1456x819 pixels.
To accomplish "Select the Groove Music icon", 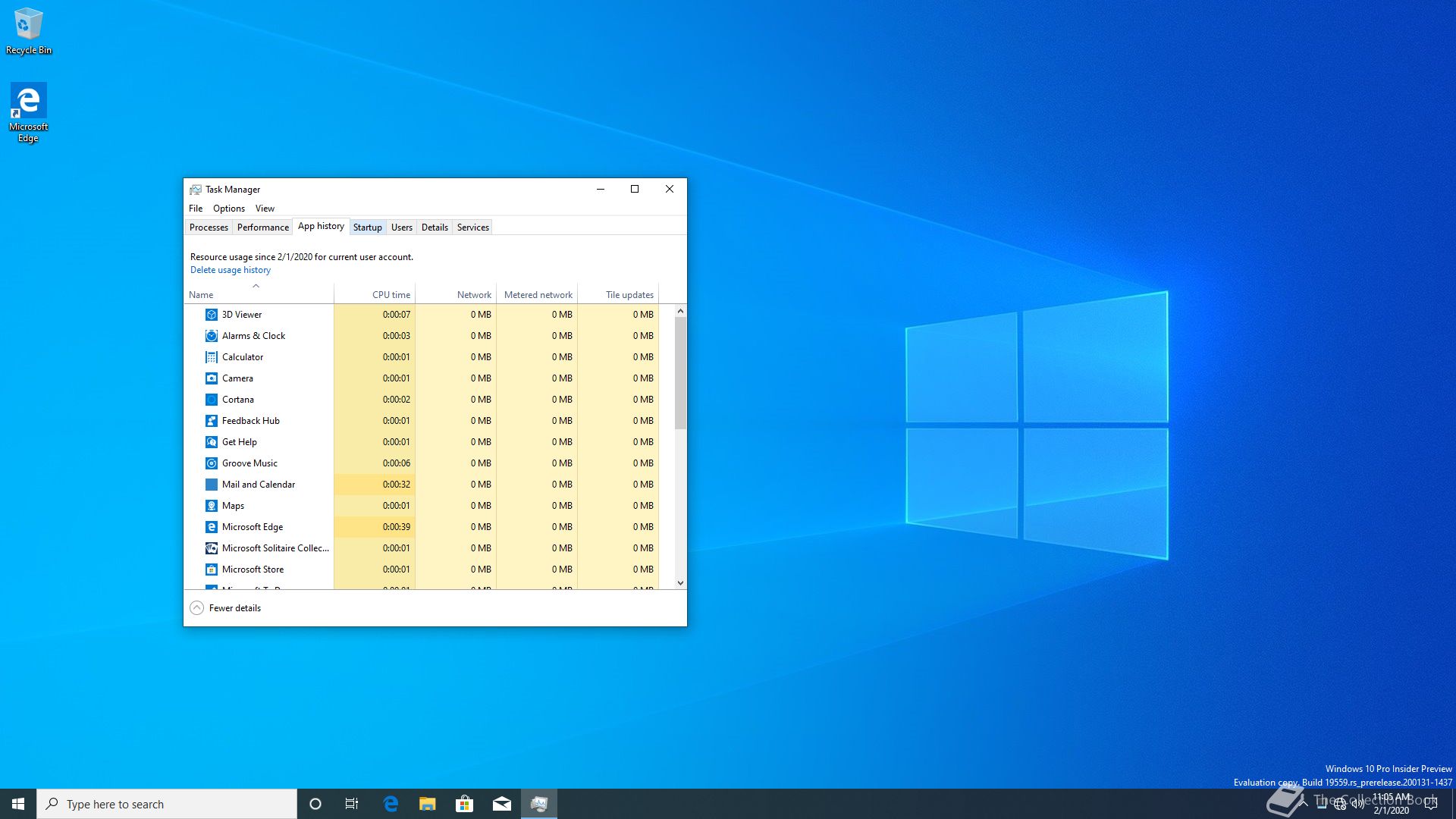I will pos(212,463).
